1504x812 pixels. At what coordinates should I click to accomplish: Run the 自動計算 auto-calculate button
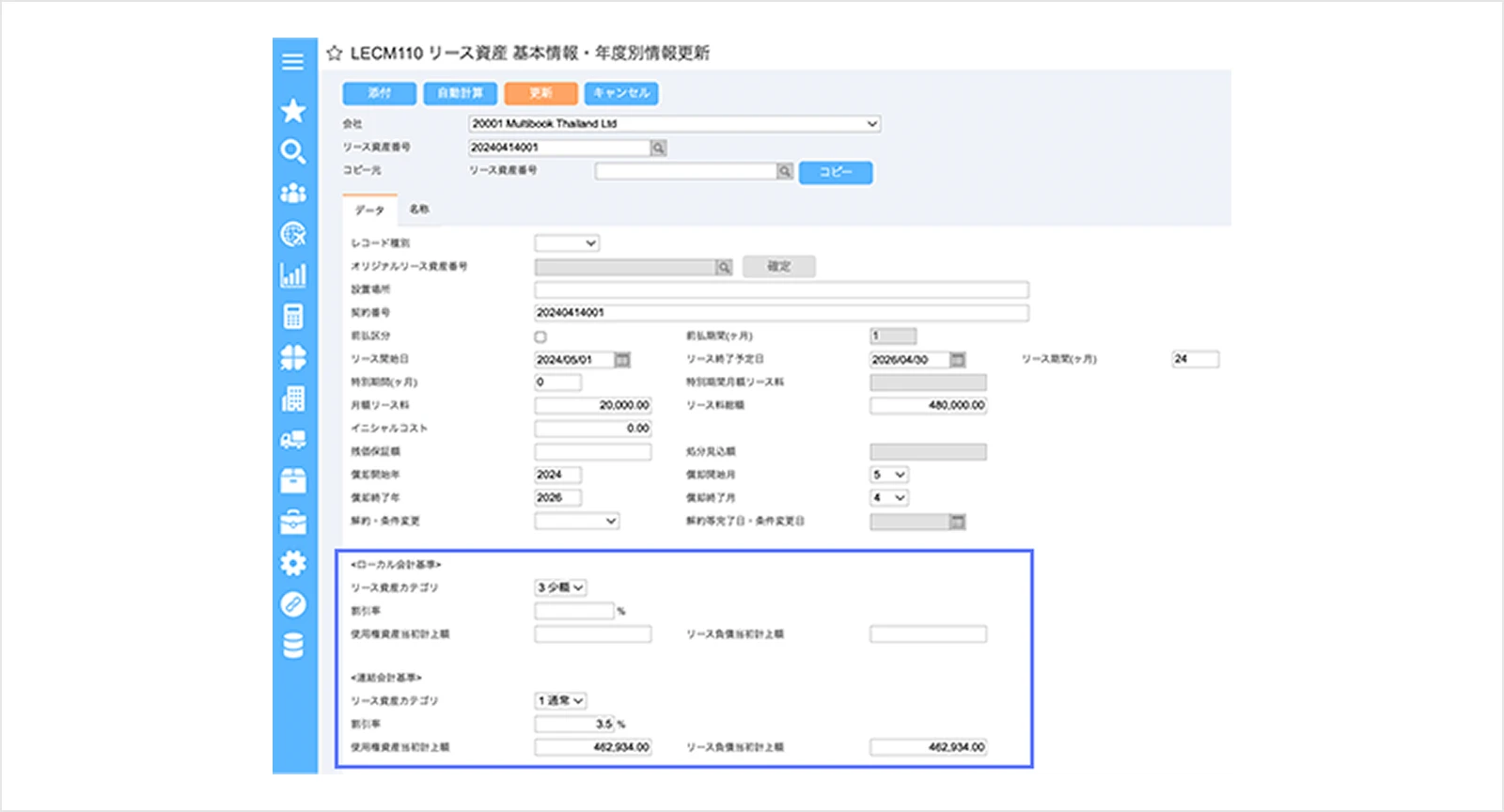point(461,93)
